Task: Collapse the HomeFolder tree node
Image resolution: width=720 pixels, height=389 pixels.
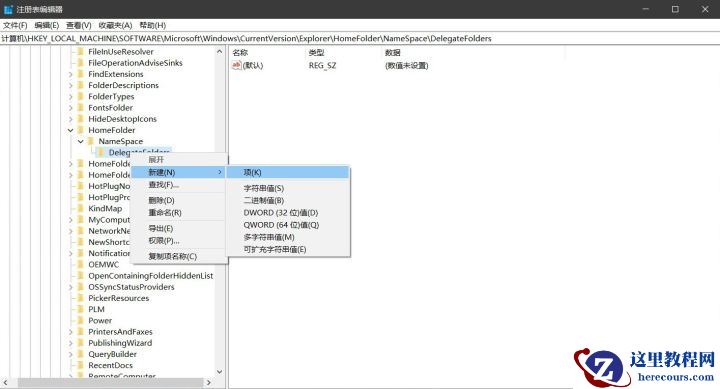Action: point(70,130)
